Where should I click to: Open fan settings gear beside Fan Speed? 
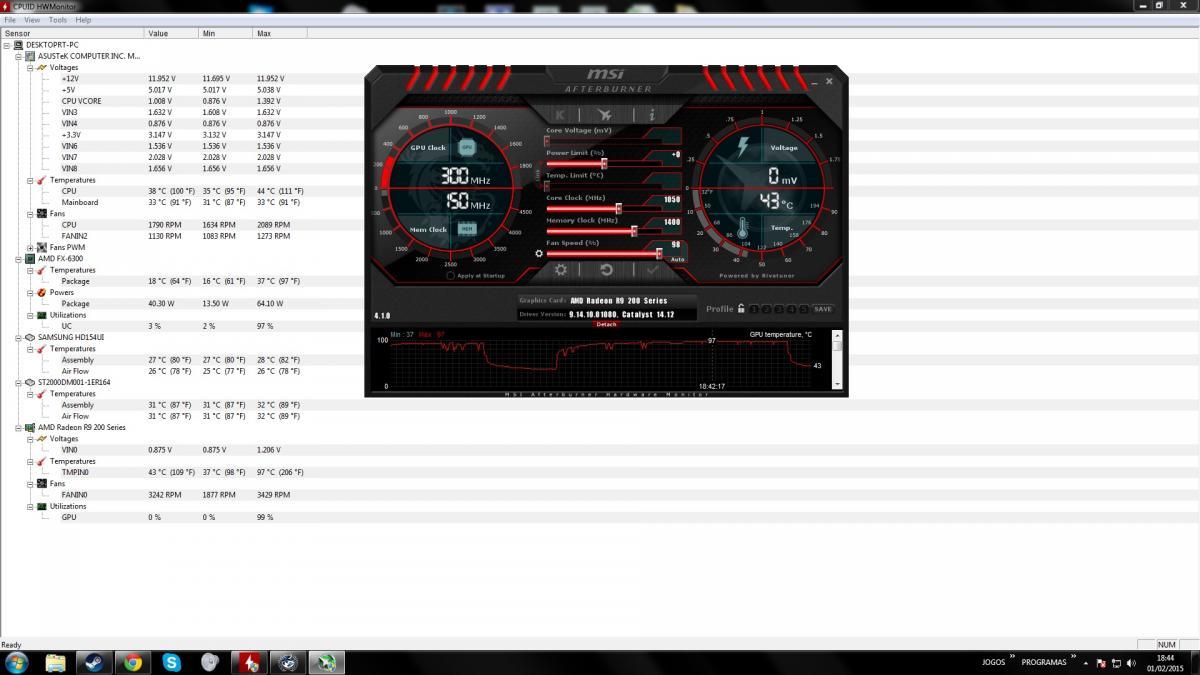coord(539,253)
